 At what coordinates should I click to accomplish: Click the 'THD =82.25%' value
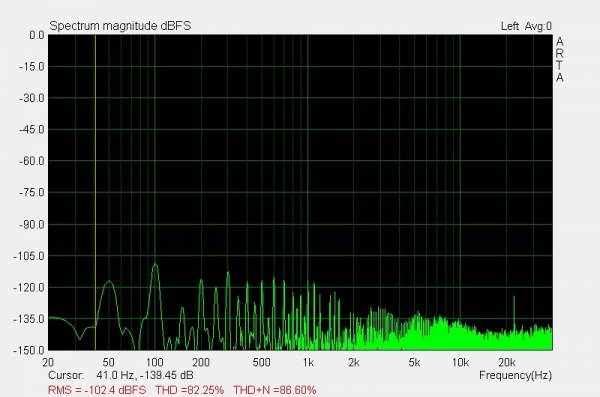pos(189,390)
